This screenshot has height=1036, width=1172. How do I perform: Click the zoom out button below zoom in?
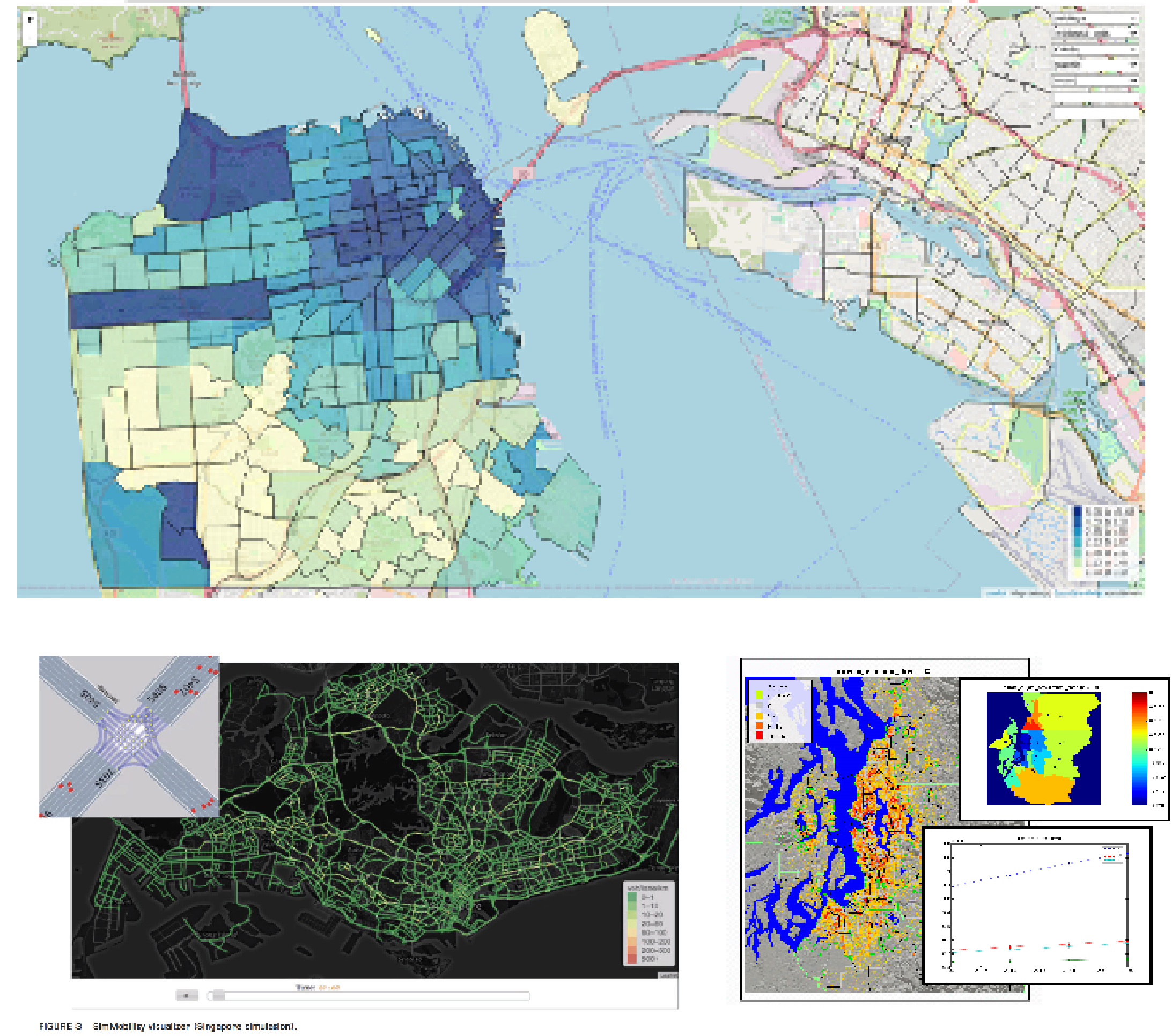pyautogui.click(x=30, y=38)
